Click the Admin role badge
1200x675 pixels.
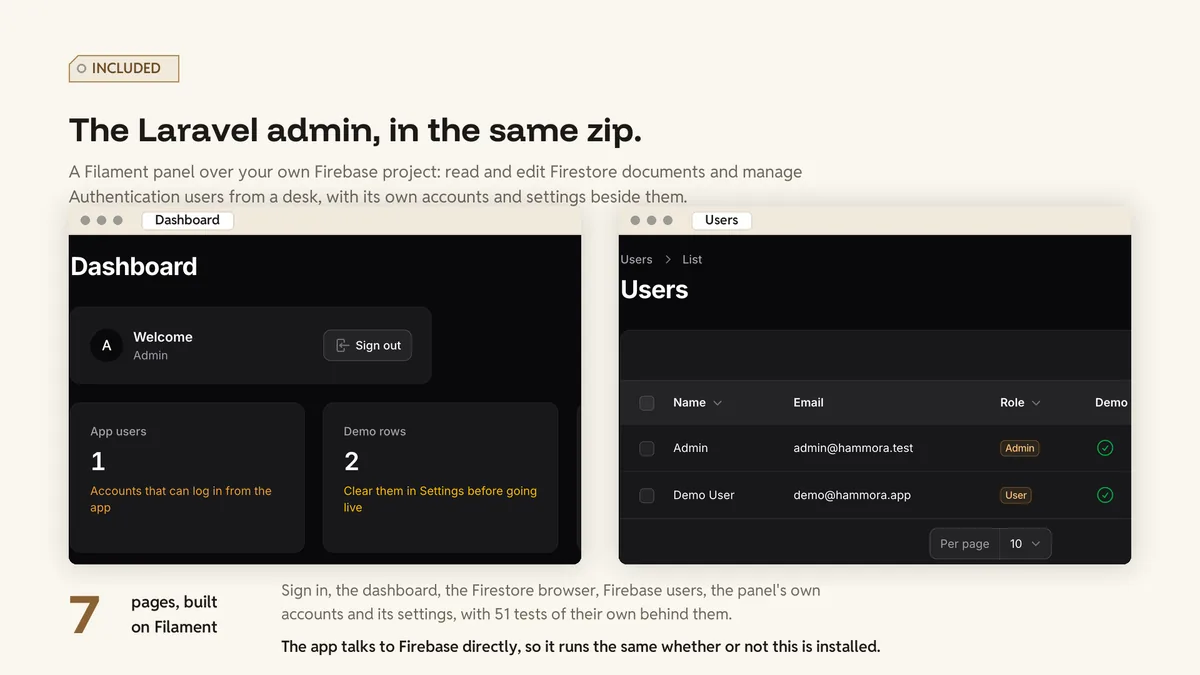[x=1020, y=448]
